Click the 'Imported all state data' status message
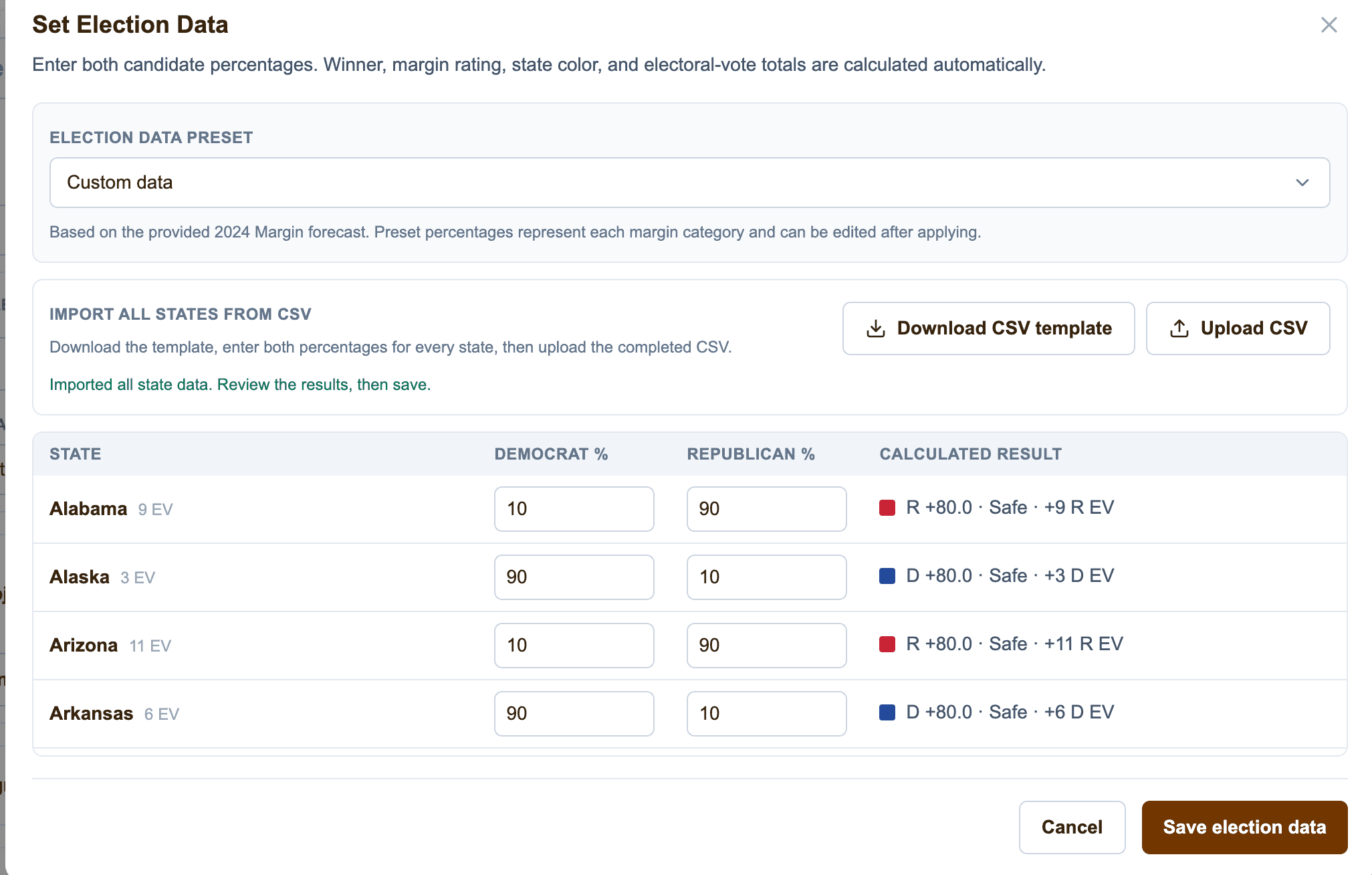This screenshot has width=1372, height=875. [240, 385]
